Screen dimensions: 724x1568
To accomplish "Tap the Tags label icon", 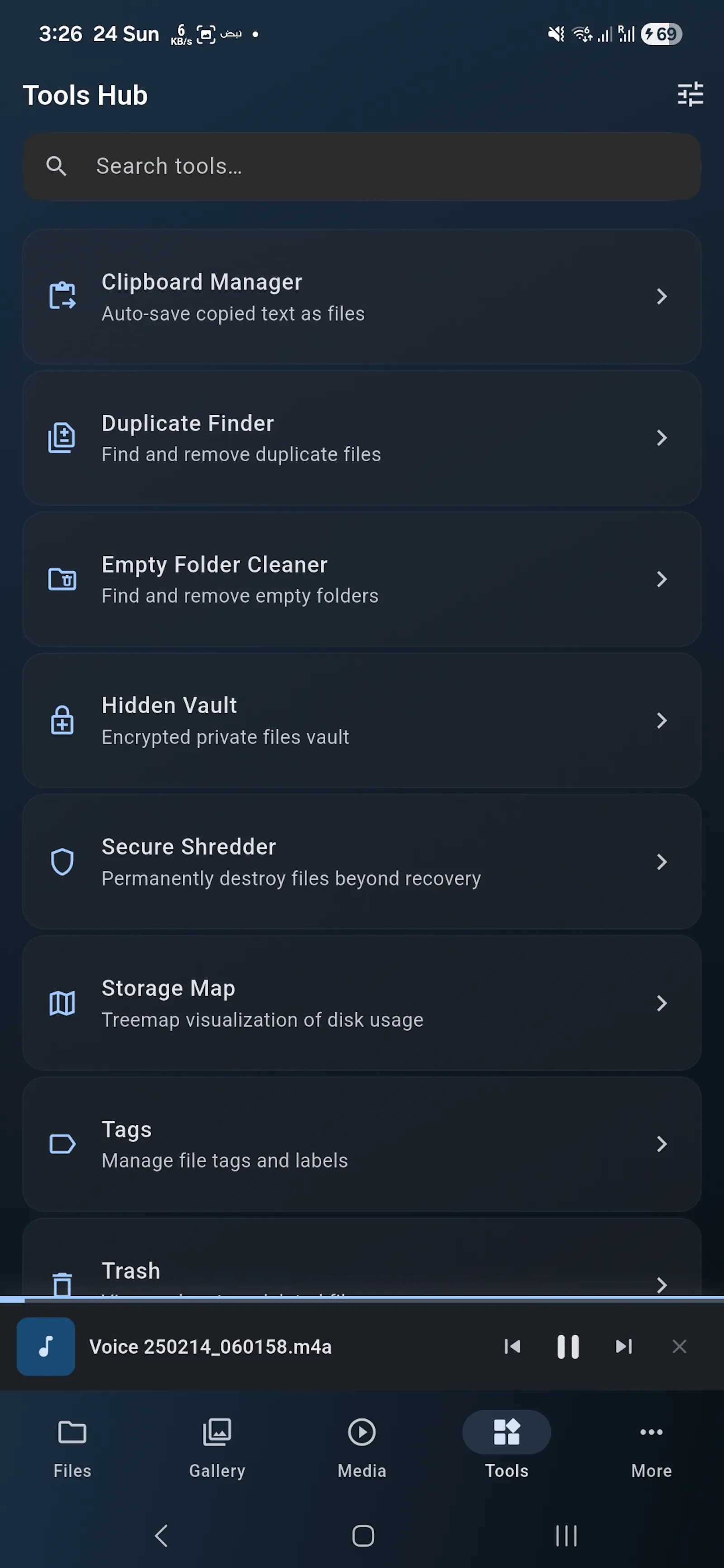I will coord(62,1144).
